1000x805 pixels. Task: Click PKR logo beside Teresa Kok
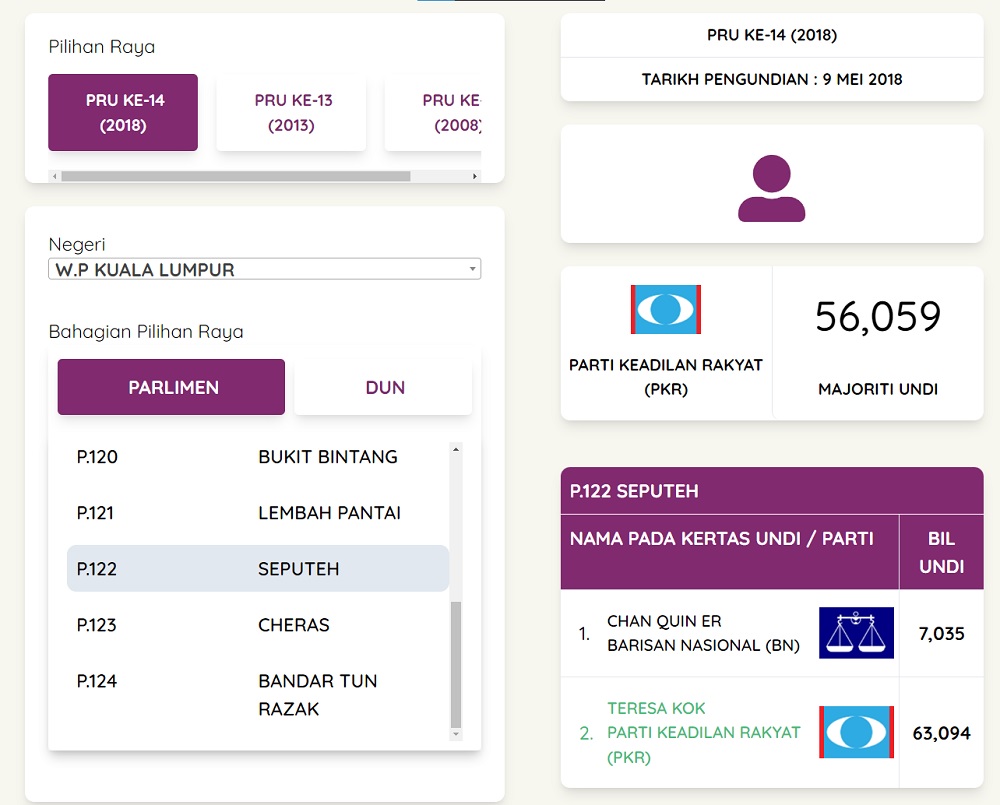tap(856, 732)
